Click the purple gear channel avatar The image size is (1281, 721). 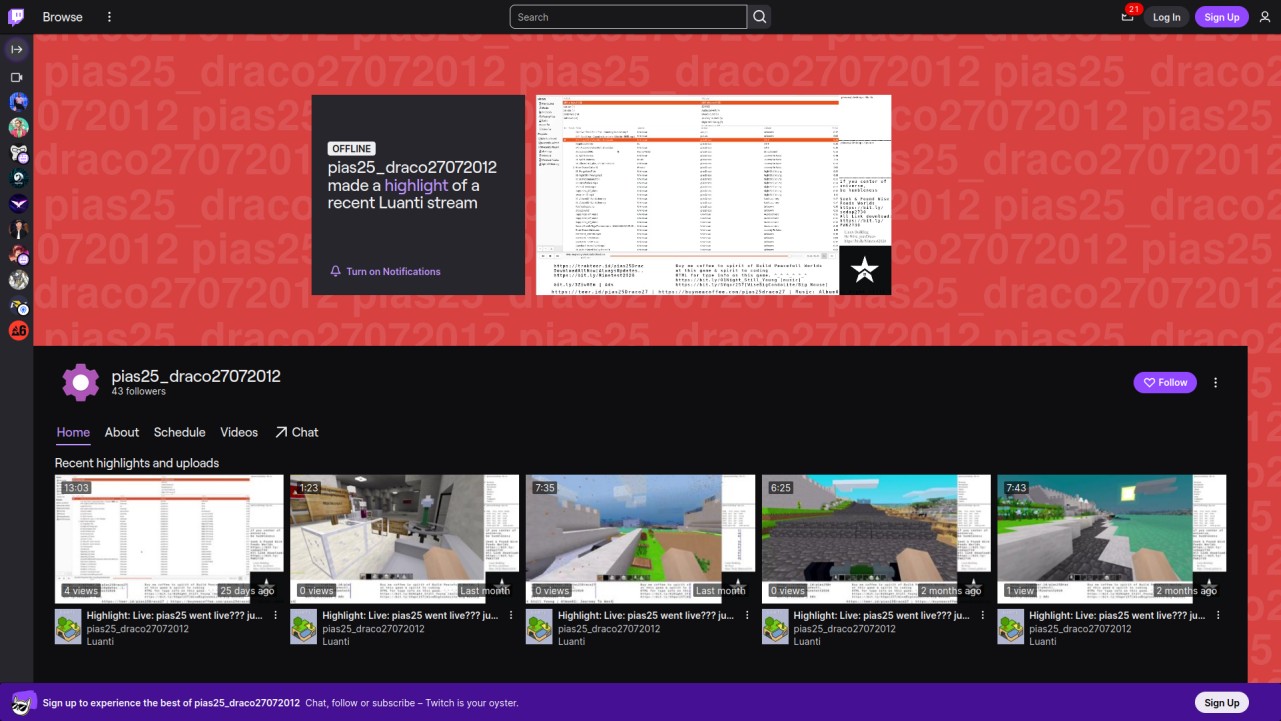coord(81,382)
